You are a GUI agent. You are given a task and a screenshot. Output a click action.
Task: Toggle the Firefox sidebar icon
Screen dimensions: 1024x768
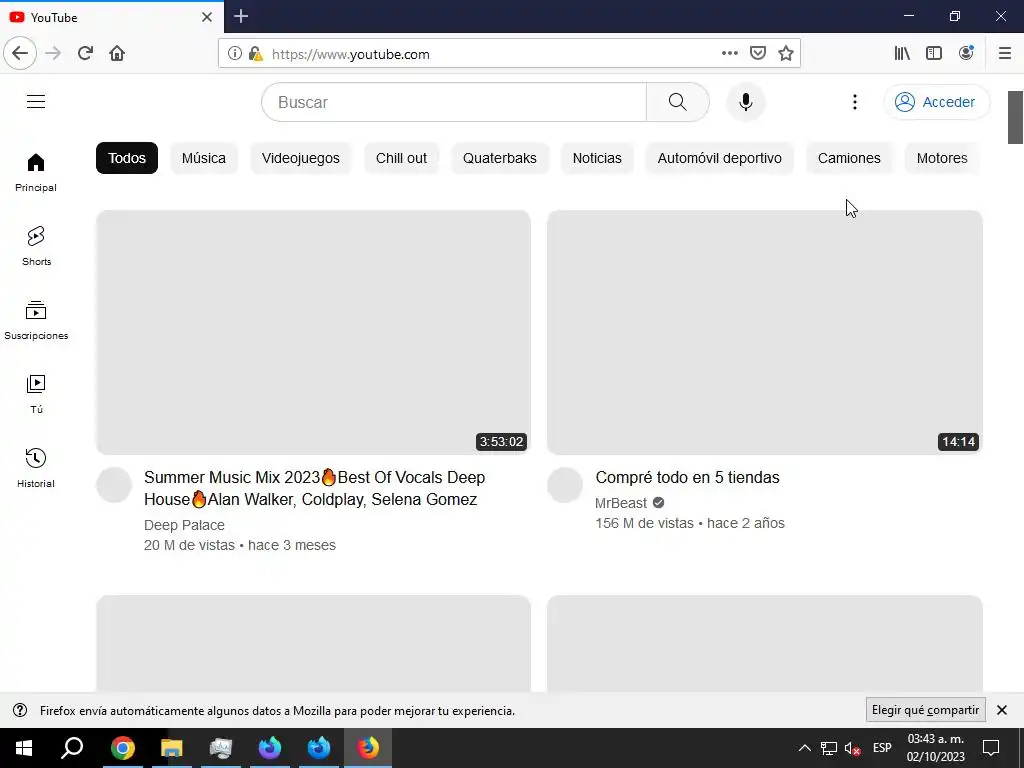[934, 54]
